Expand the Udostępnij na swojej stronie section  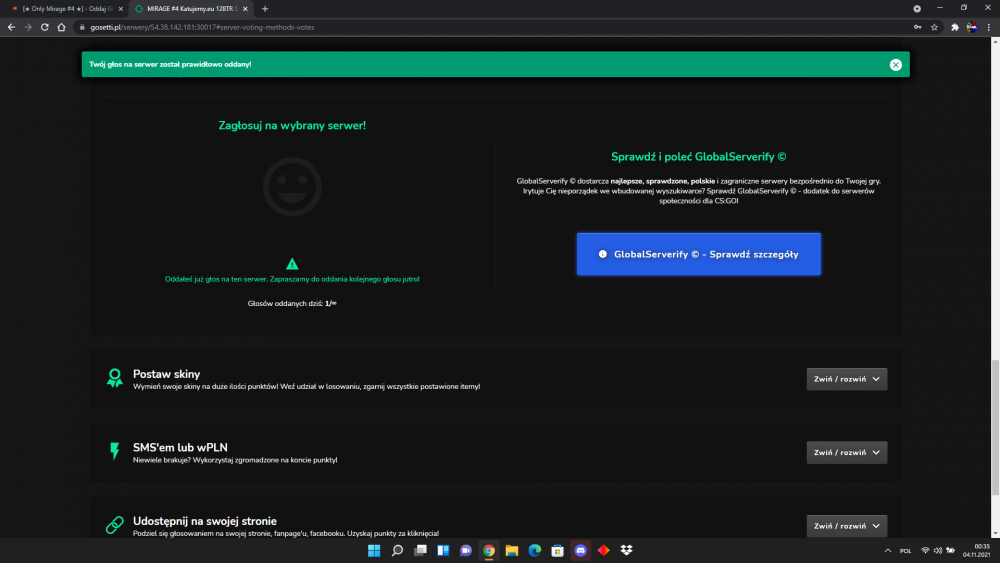[846, 526]
